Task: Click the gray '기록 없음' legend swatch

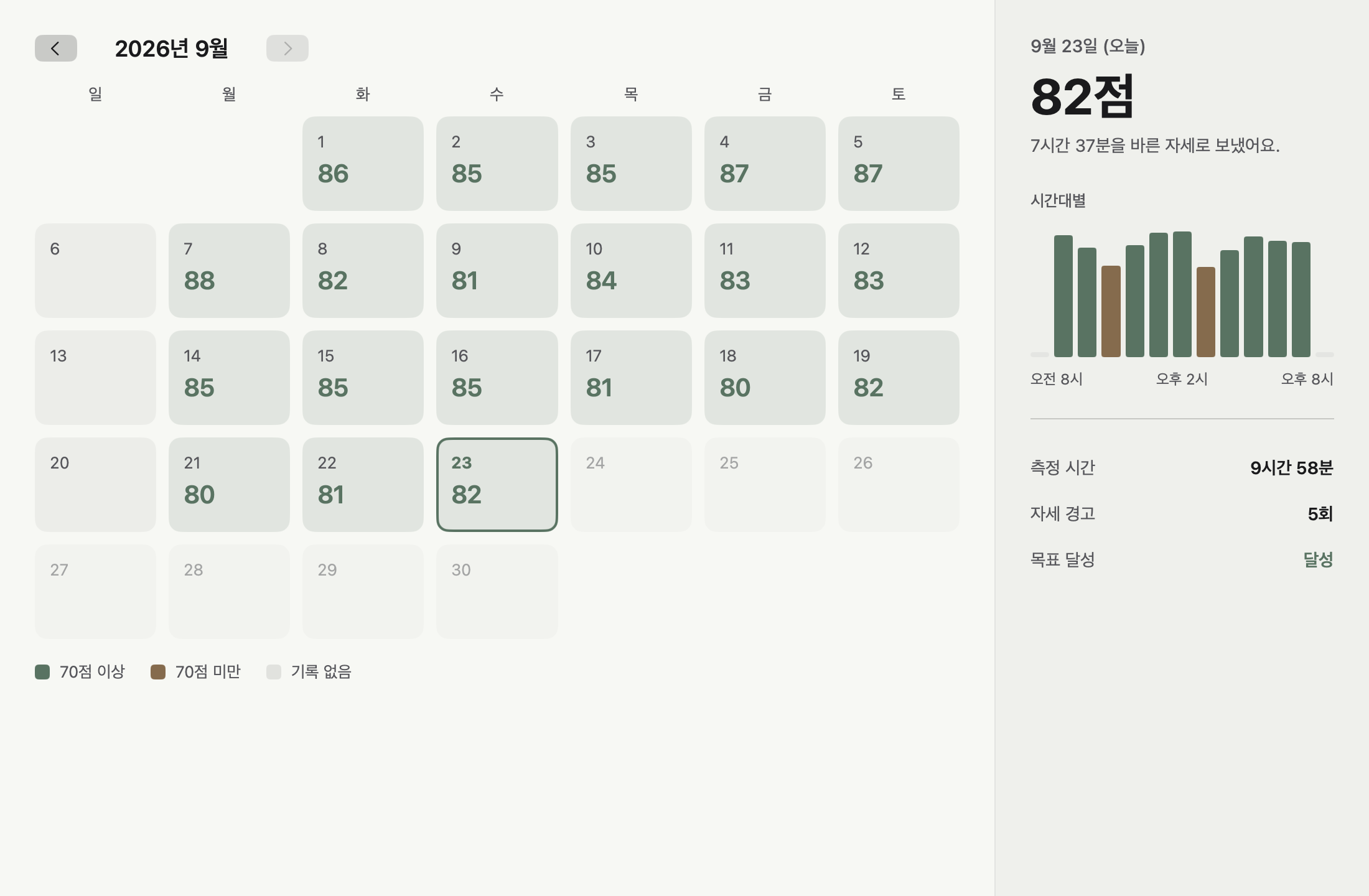Action: point(274,672)
